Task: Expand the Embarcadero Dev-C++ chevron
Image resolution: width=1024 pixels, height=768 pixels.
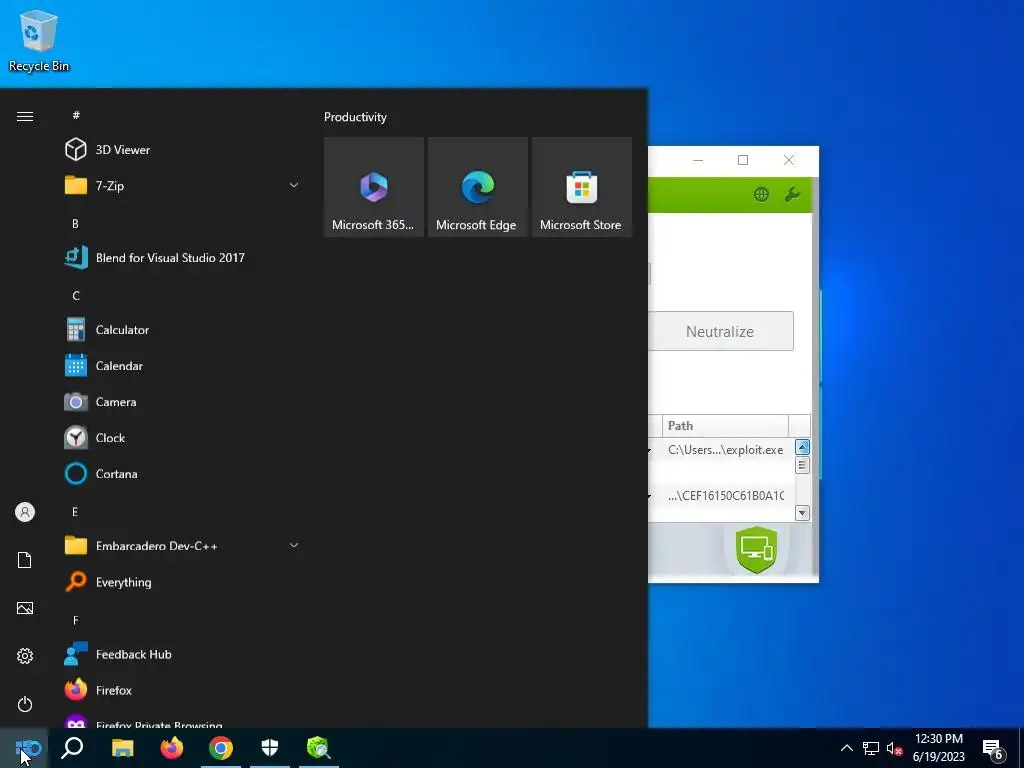Action: click(x=294, y=545)
